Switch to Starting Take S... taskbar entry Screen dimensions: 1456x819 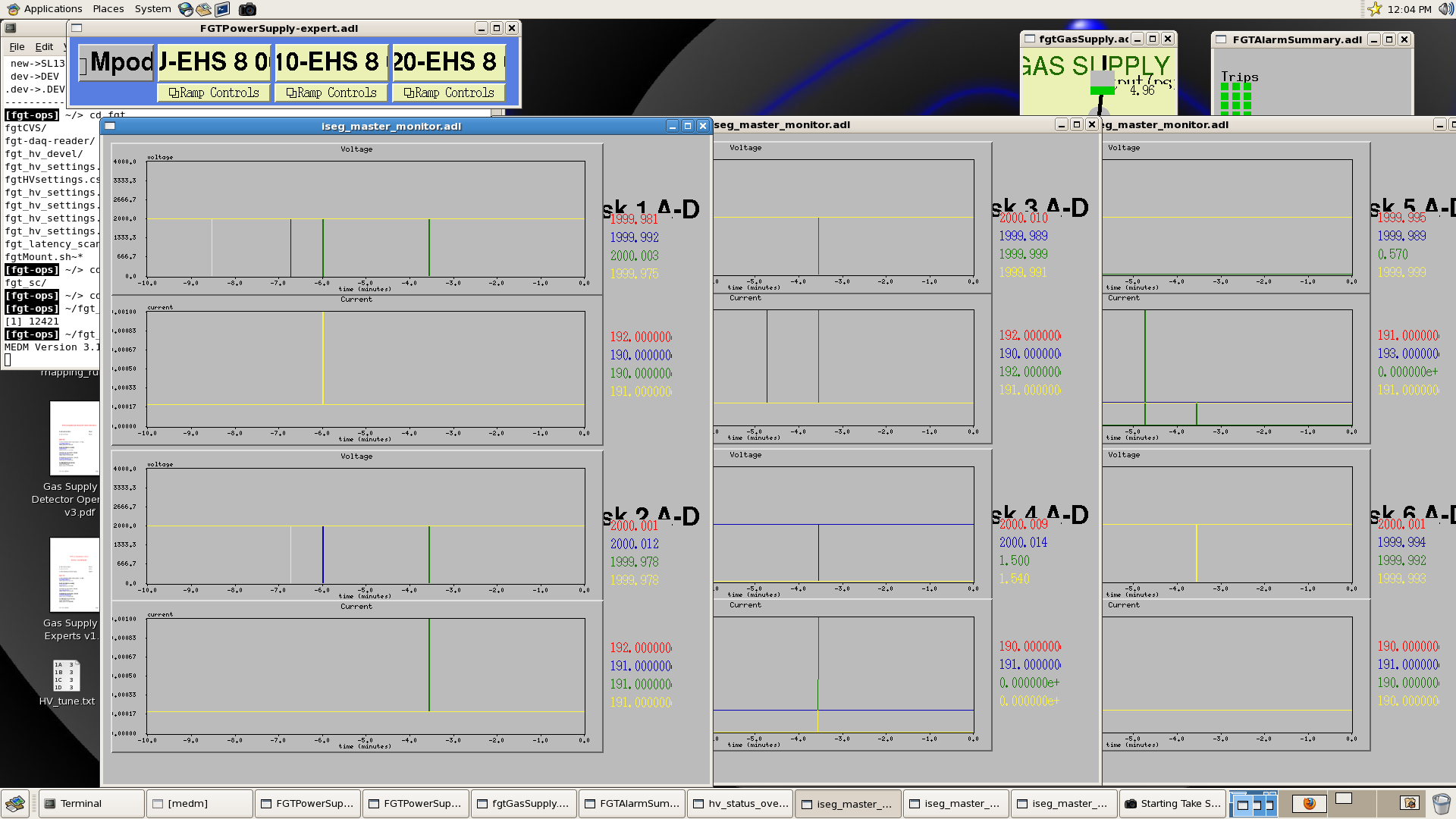point(1172,804)
